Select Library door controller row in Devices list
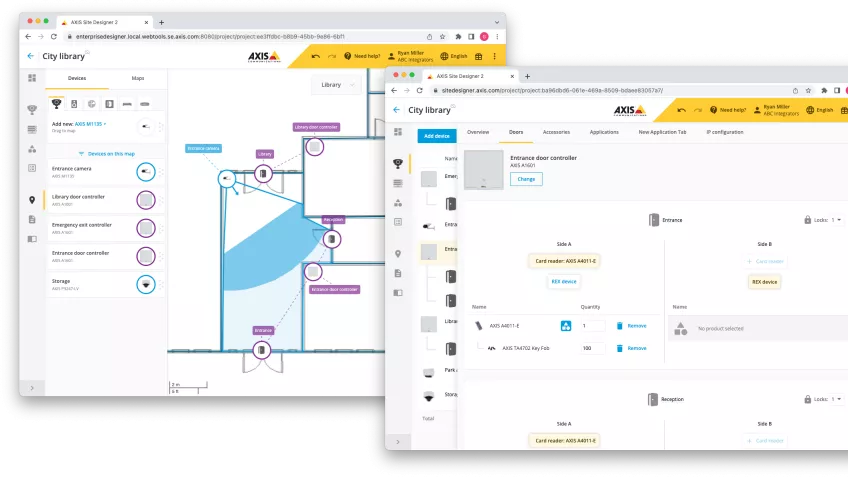848x477 pixels. 104,200
